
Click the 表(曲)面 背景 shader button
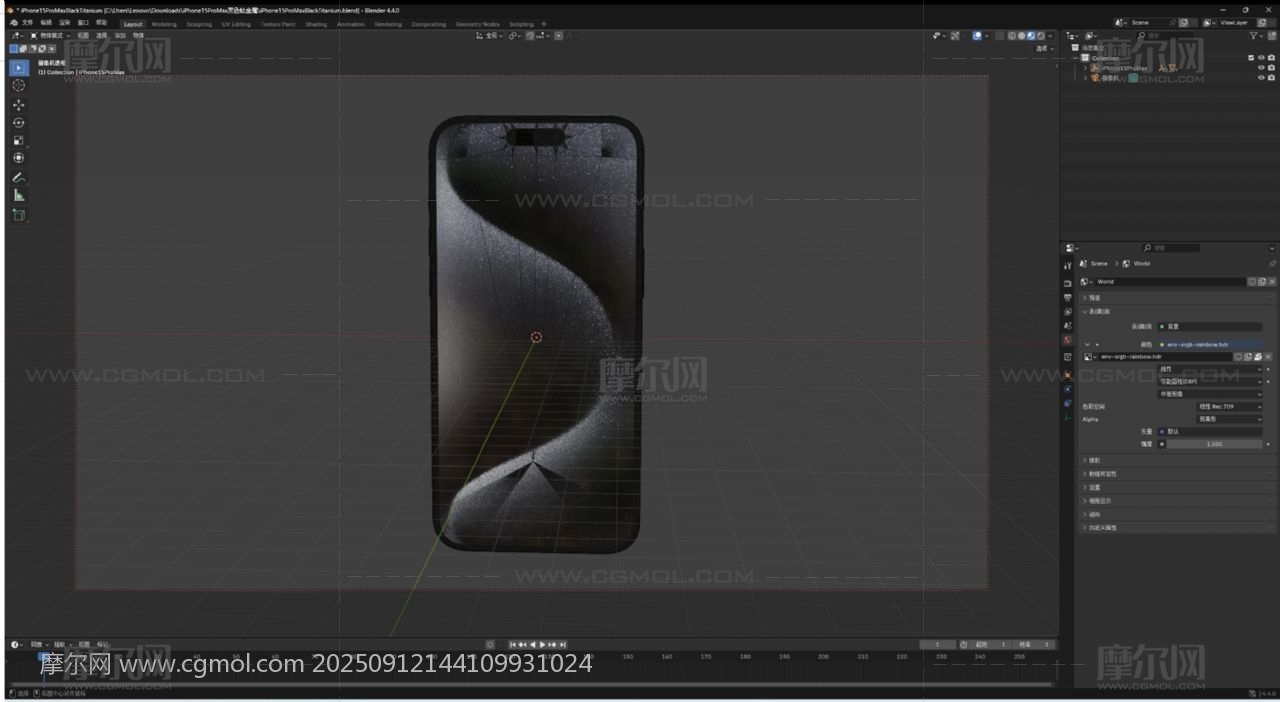click(1210, 326)
